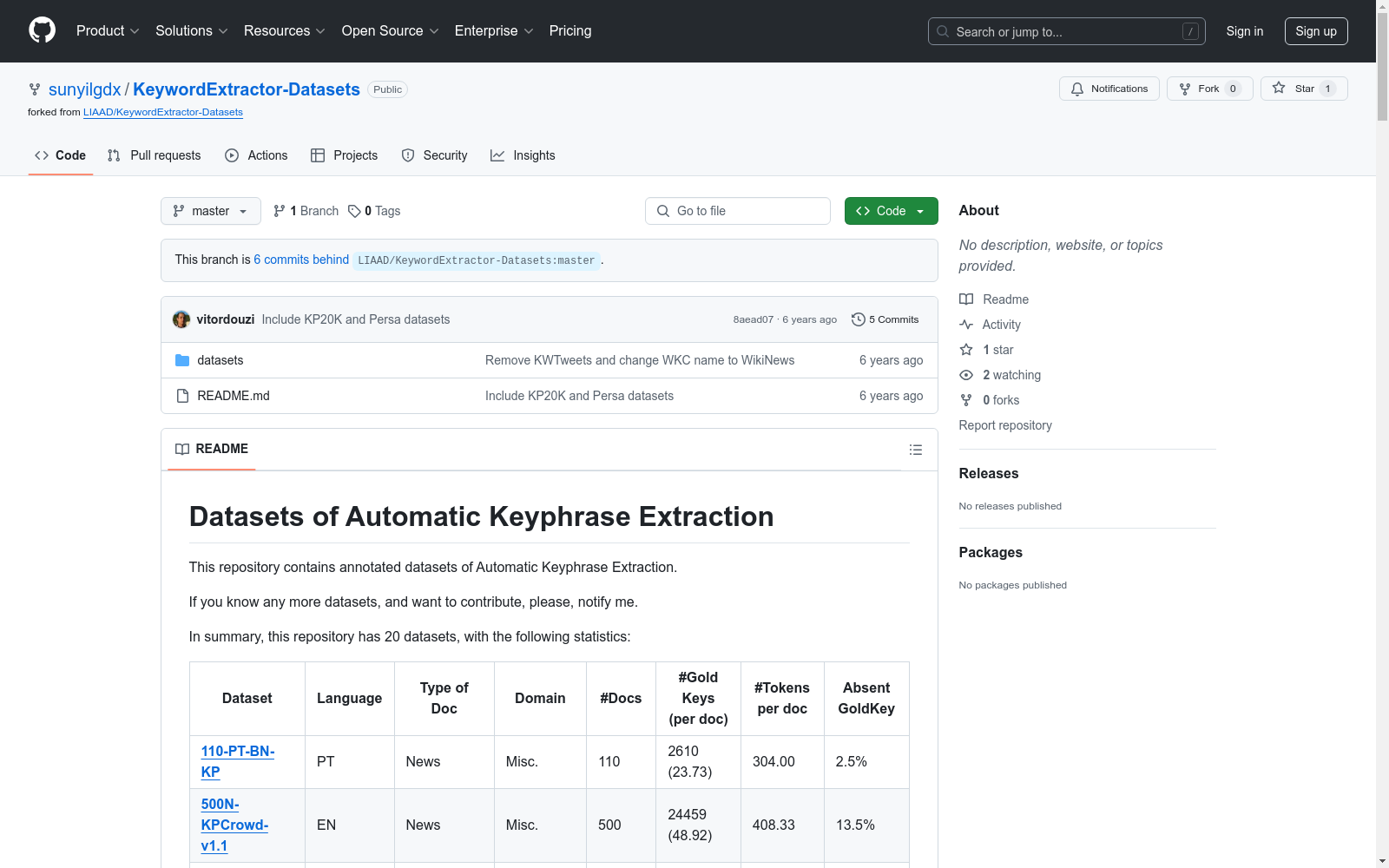Open commit message Include KP20K and Persa datasets
1389x868 pixels.
[356, 319]
